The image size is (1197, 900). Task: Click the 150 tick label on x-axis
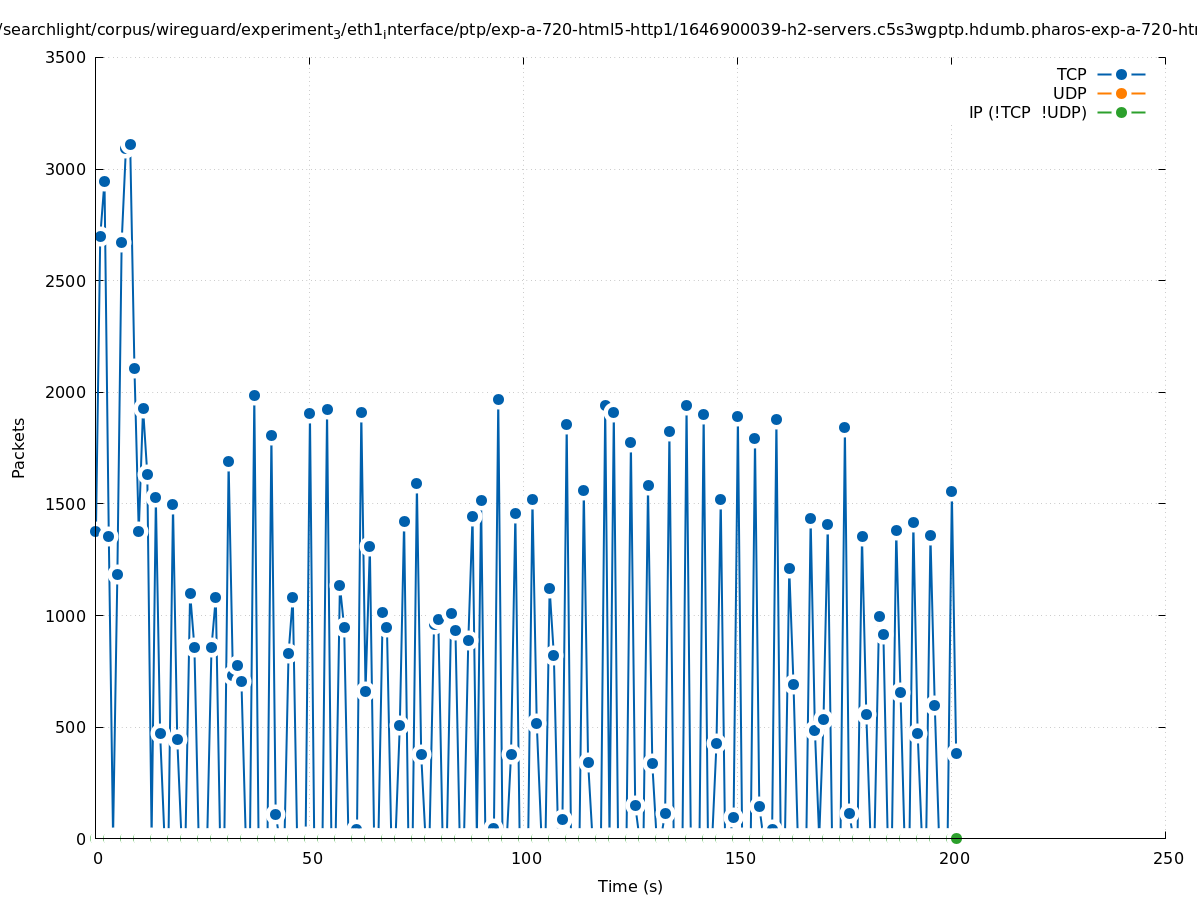pyautogui.click(x=739, y=858)
